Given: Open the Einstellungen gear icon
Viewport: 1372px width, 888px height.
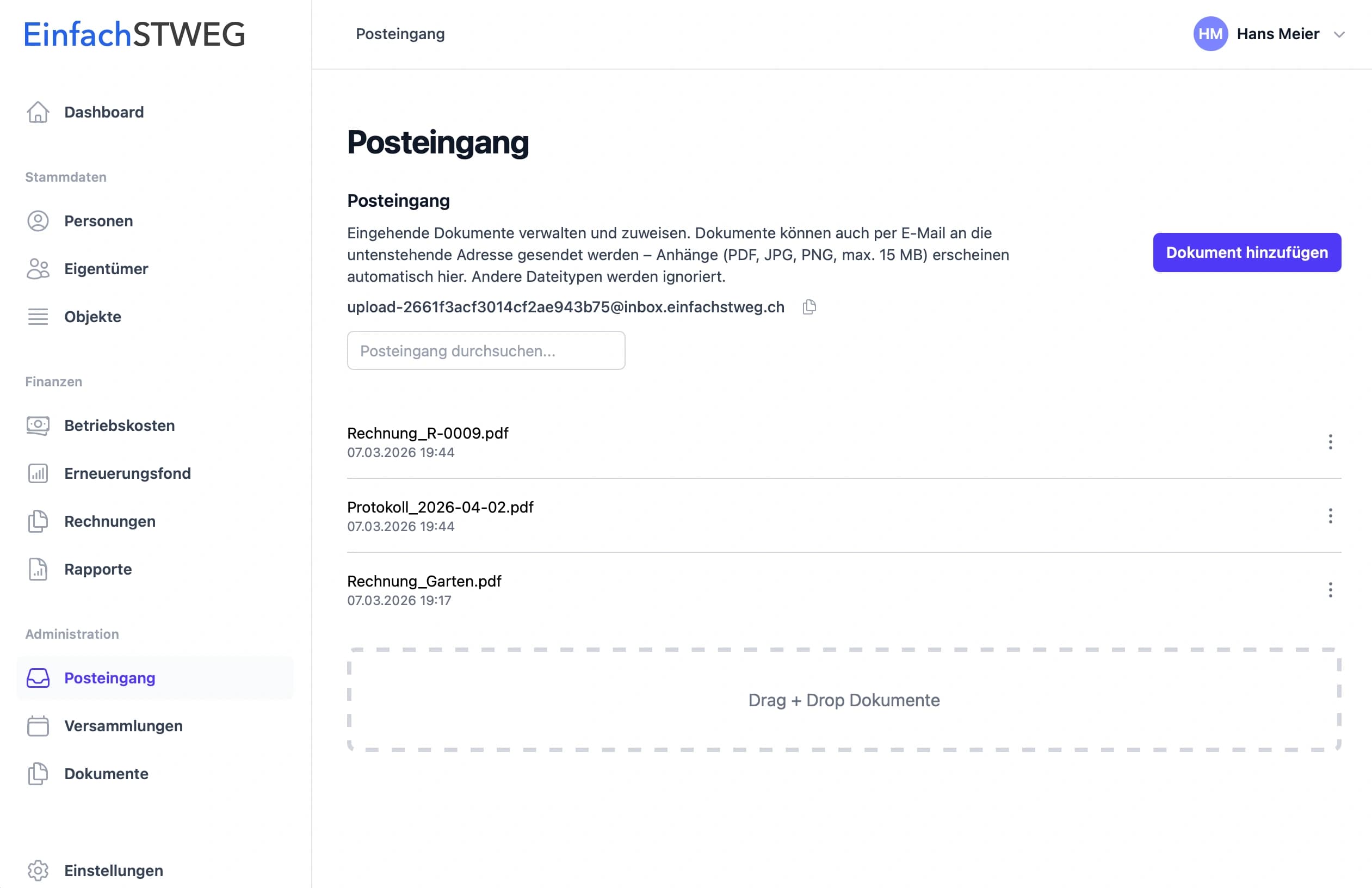Looking at the screenshot, I should tap(38, 871).
